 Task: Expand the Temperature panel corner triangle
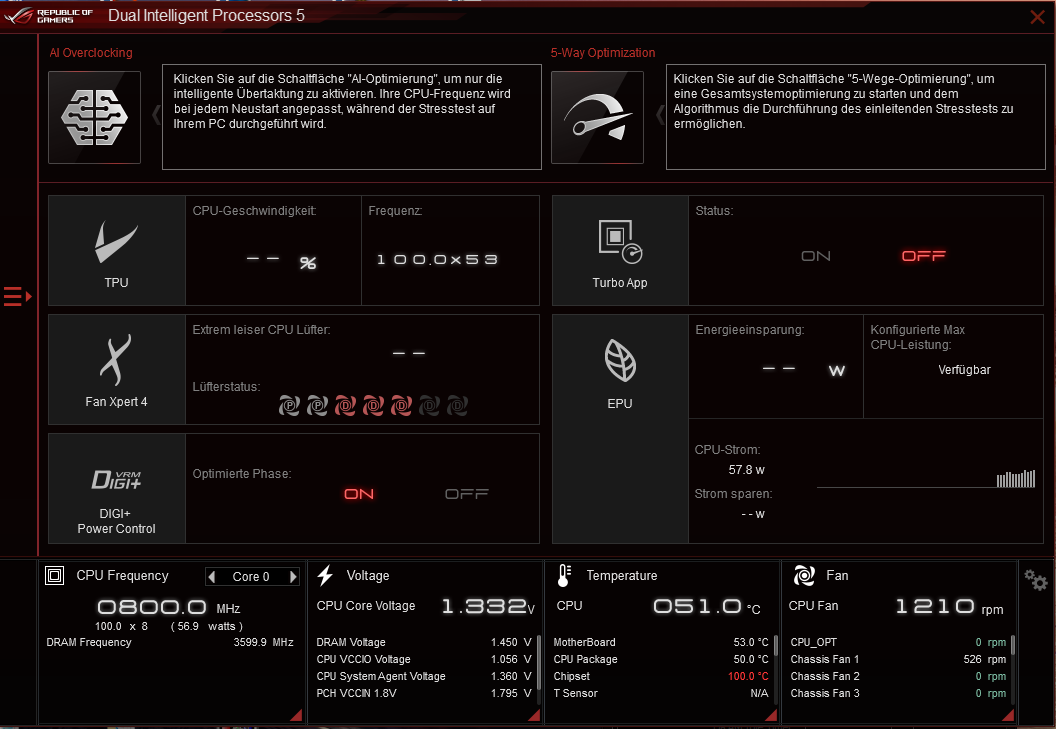point(771,716)
